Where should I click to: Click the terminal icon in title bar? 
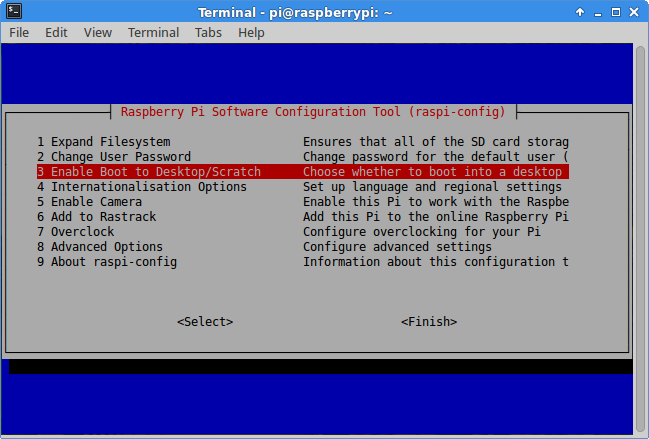click(14, 12)
